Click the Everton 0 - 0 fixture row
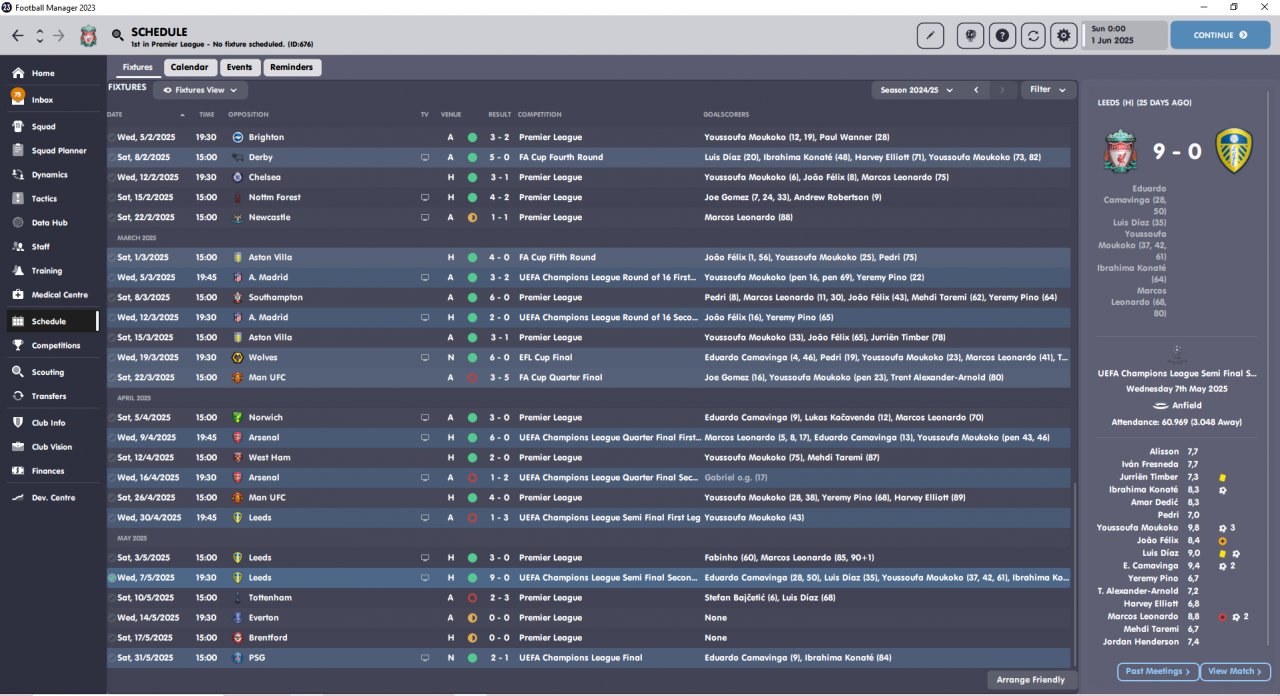The image size is (1280, 696). pyautogui.click(x=589, y=618)
